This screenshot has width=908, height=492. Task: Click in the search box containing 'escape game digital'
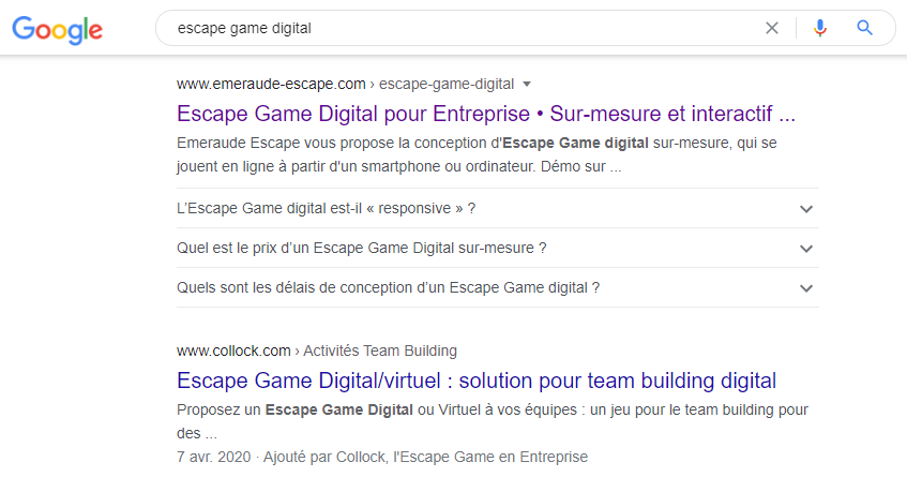coord(450,28)
